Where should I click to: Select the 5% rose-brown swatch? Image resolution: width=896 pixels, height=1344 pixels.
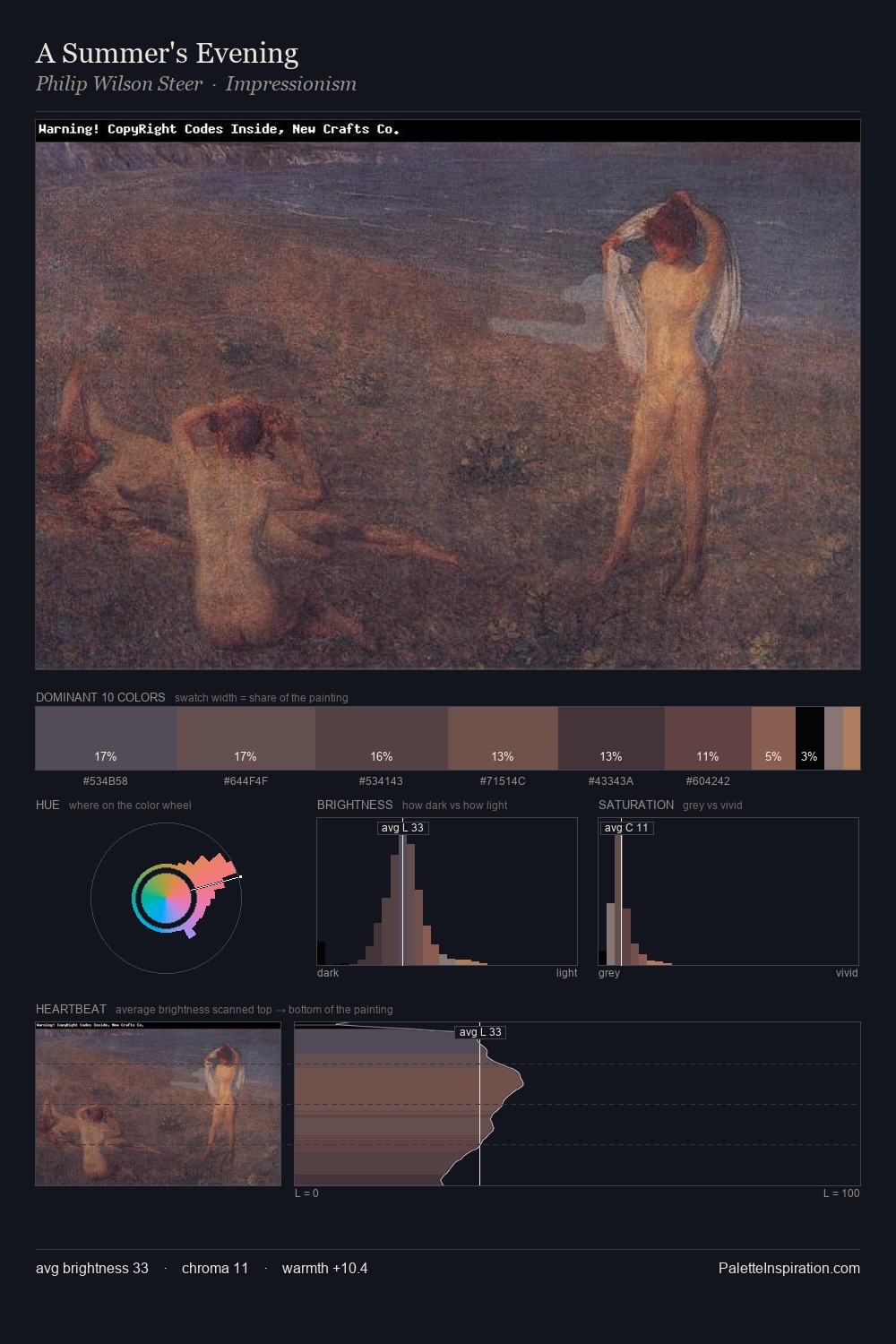coord(773,738)
